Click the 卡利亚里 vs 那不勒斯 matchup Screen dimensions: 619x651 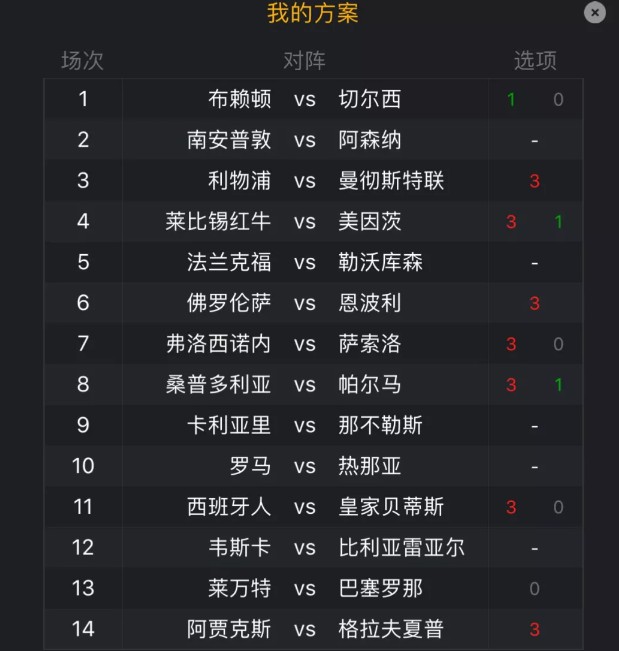click(x=305, y=426)
